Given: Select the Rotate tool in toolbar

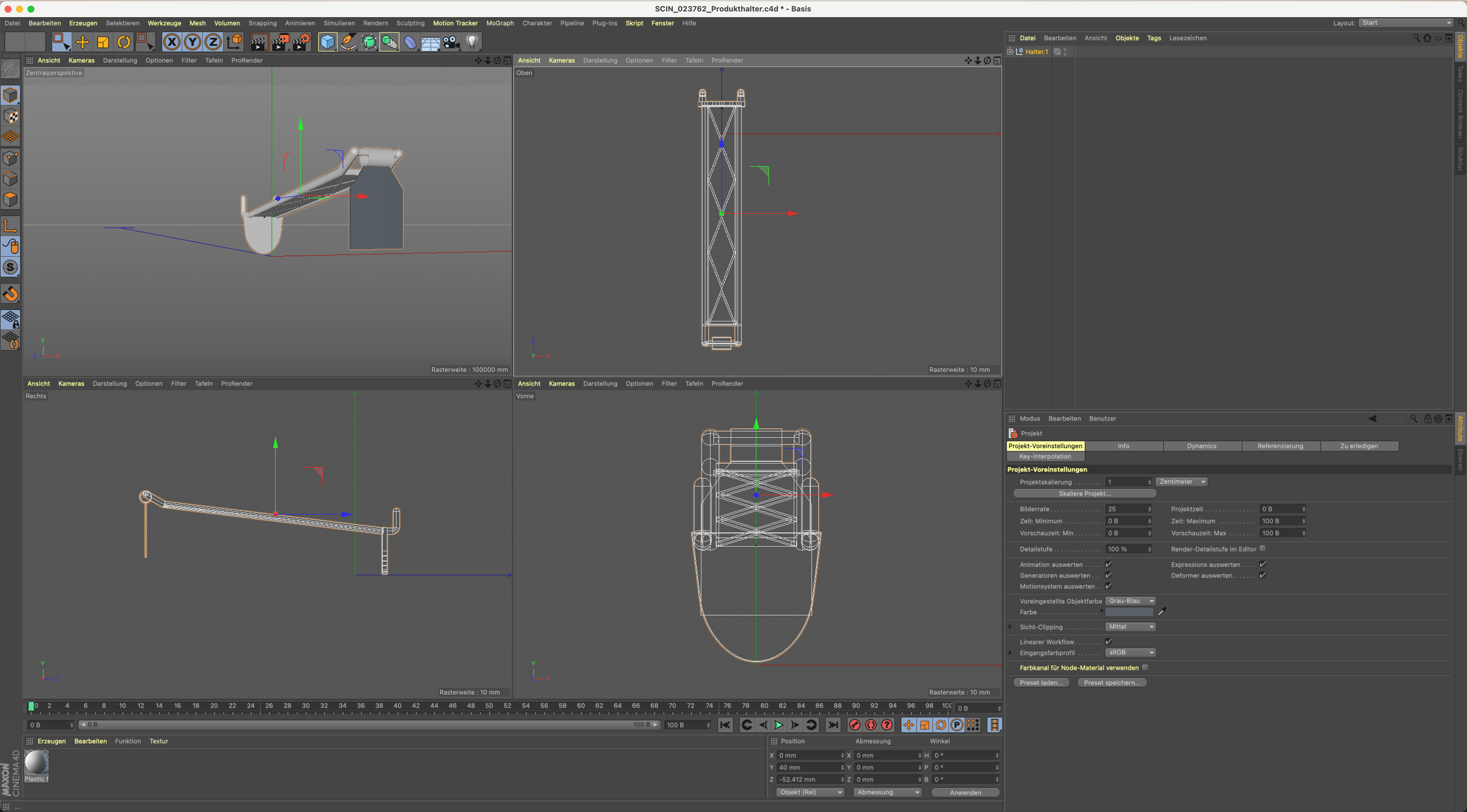Looking at the screenshot, I should point(123,42).
